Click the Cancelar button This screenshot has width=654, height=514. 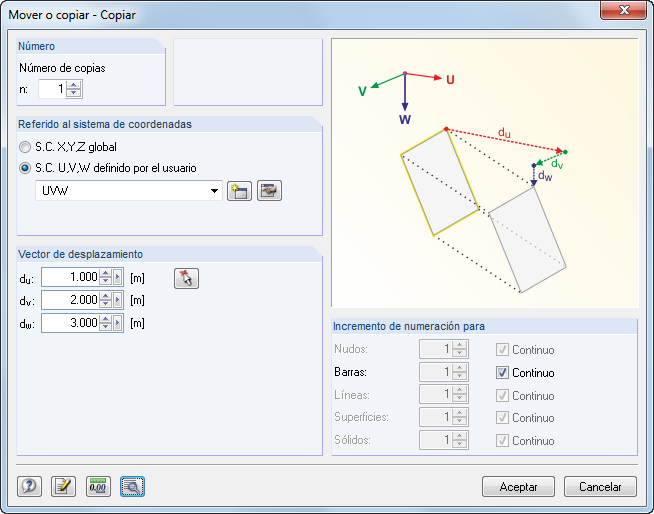click(x=600, y=486)
